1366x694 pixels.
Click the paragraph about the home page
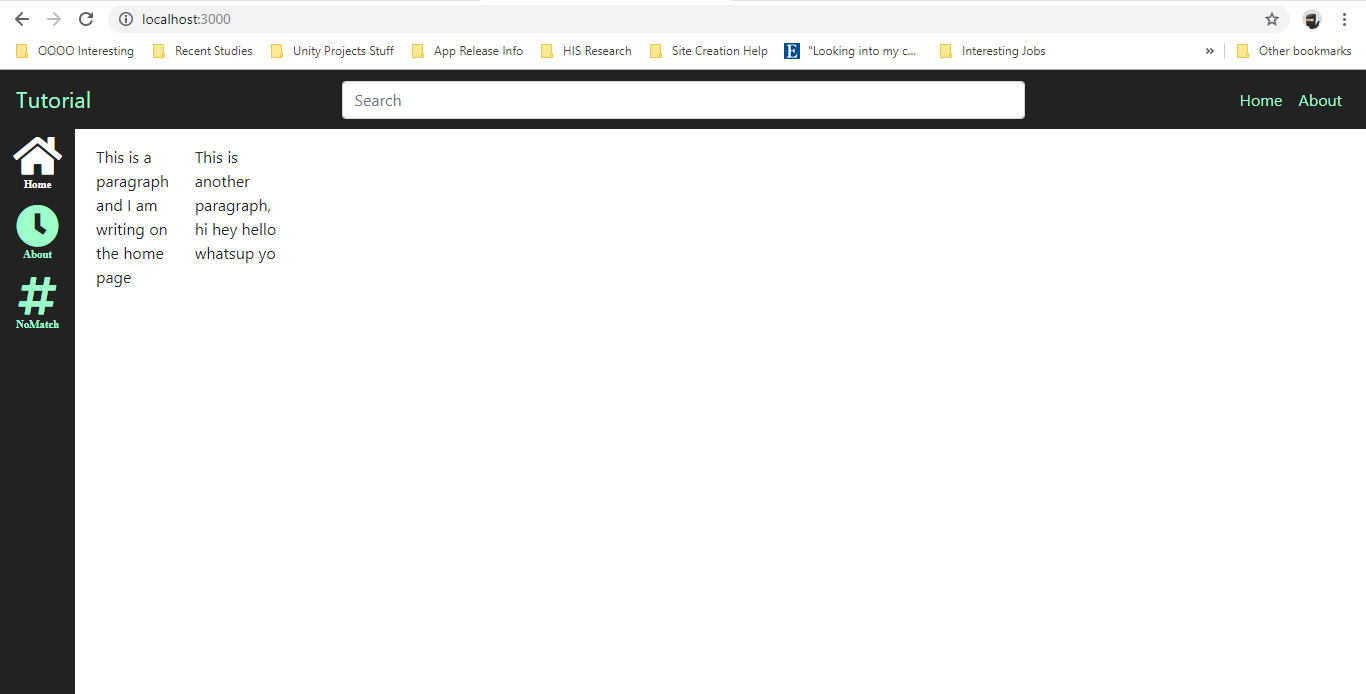132,218
